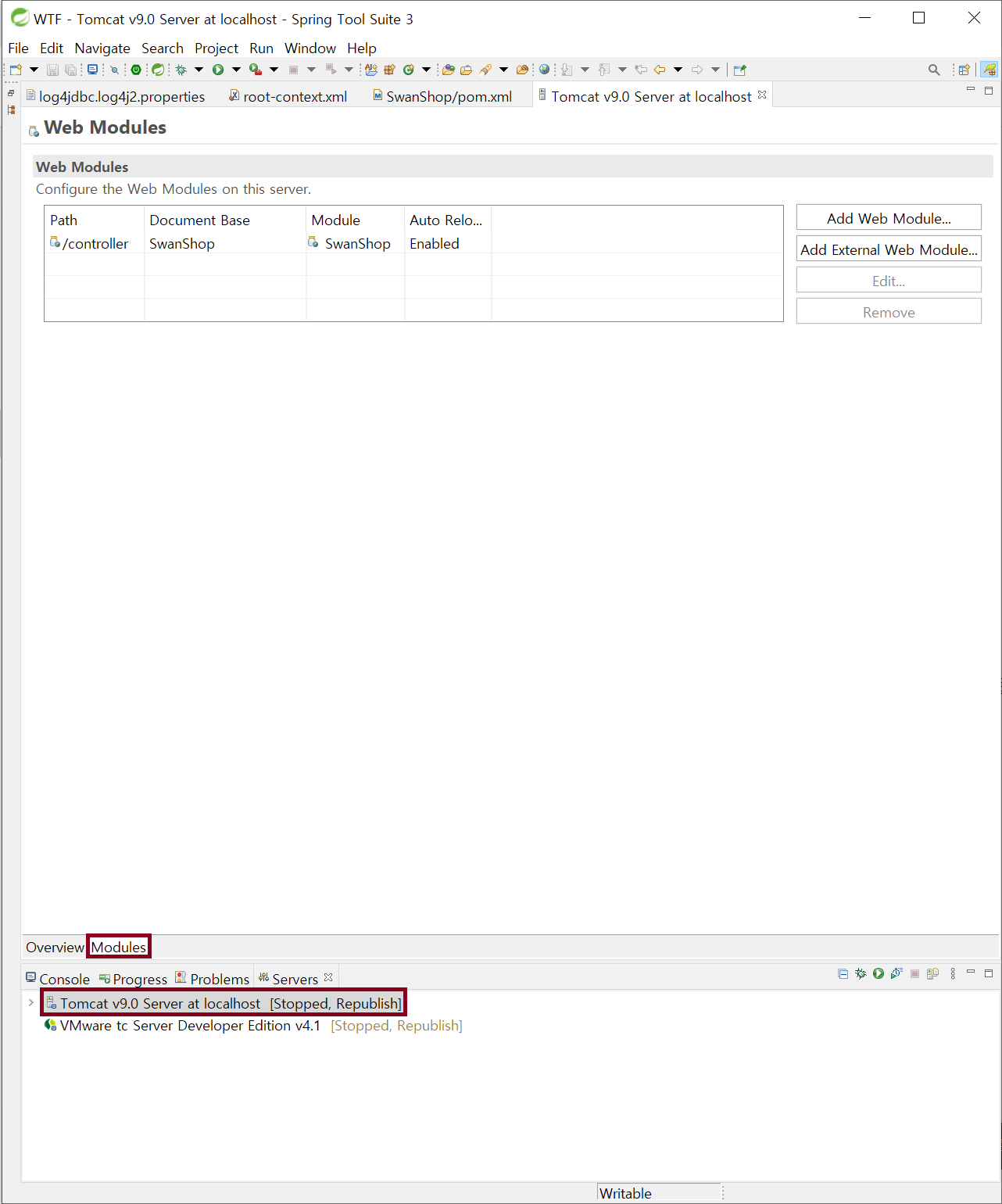Open the Console view tab

[x=58, y=979]
